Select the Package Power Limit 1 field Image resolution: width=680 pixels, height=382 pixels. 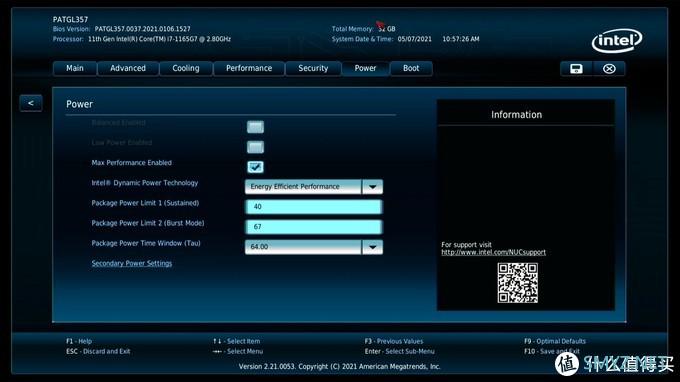click(x=314, y=207)
